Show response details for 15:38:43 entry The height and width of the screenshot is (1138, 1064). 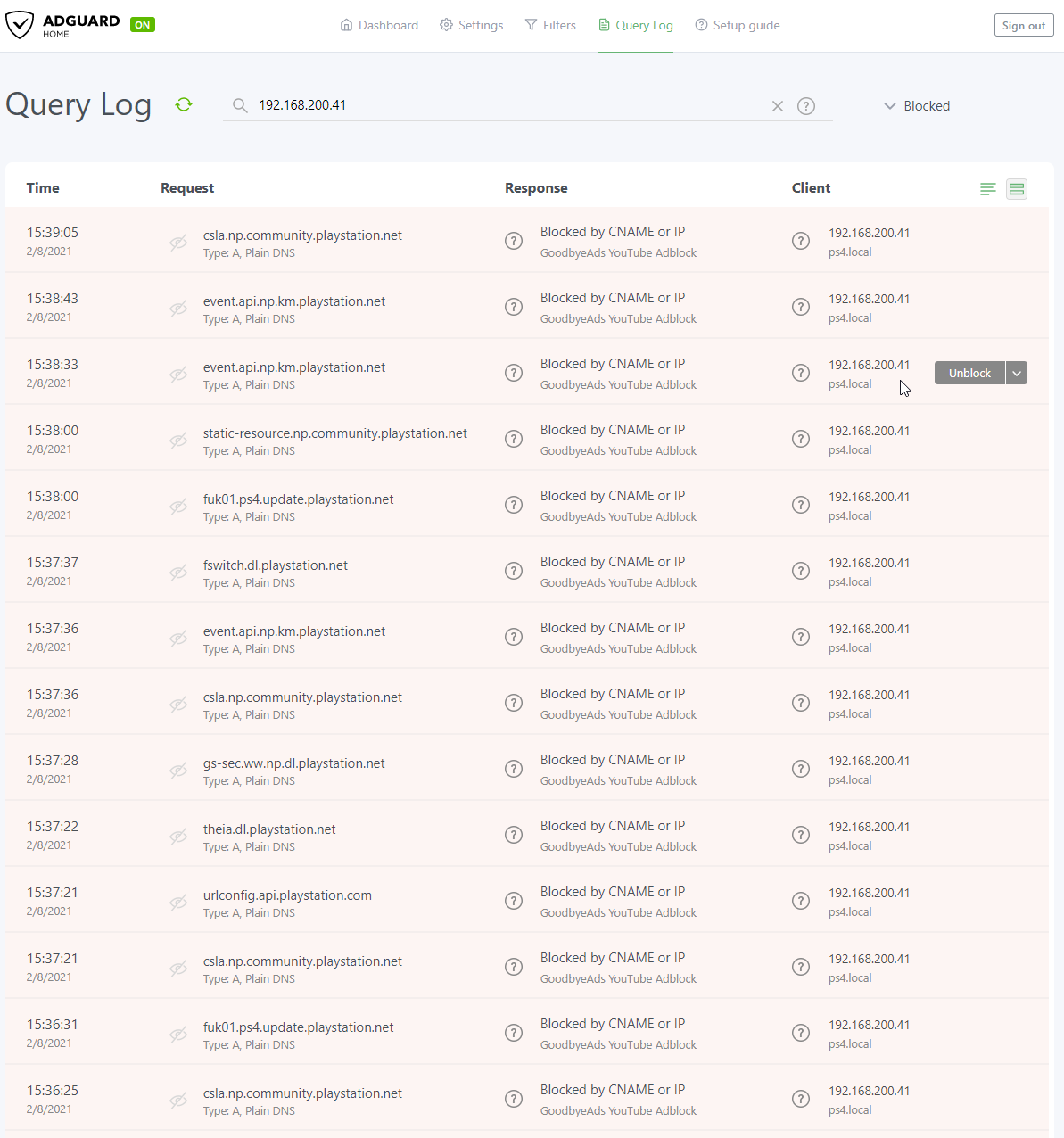coord(514,307)
